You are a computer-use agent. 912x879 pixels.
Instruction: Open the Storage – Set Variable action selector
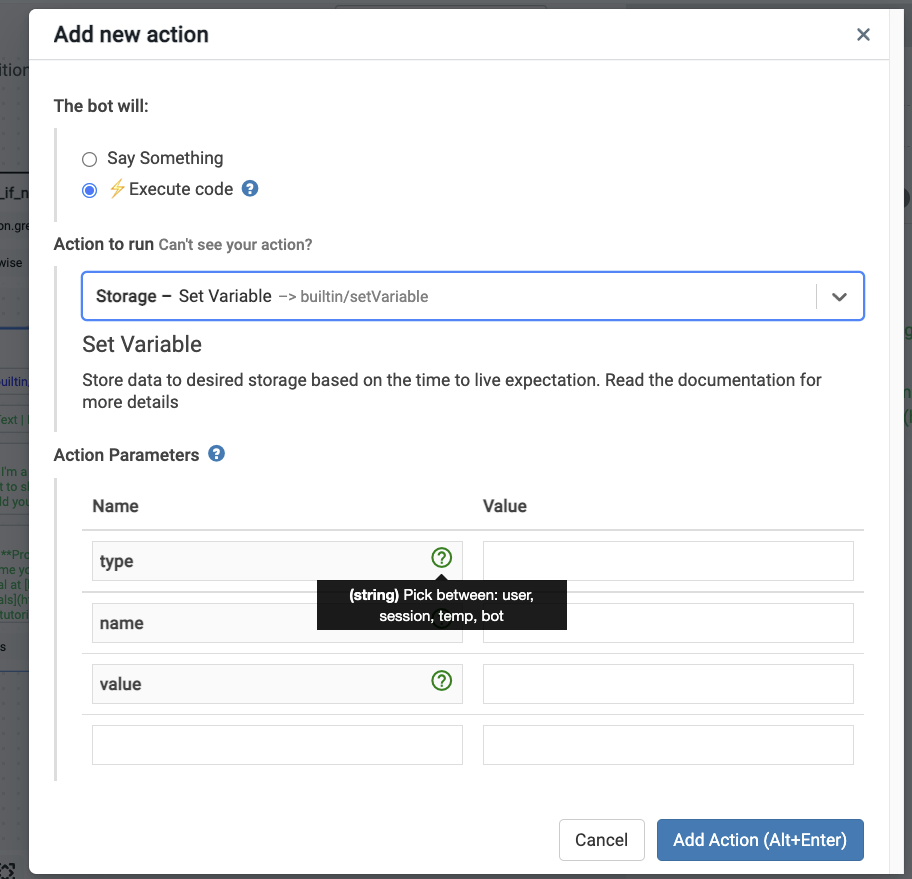[450, 296]
